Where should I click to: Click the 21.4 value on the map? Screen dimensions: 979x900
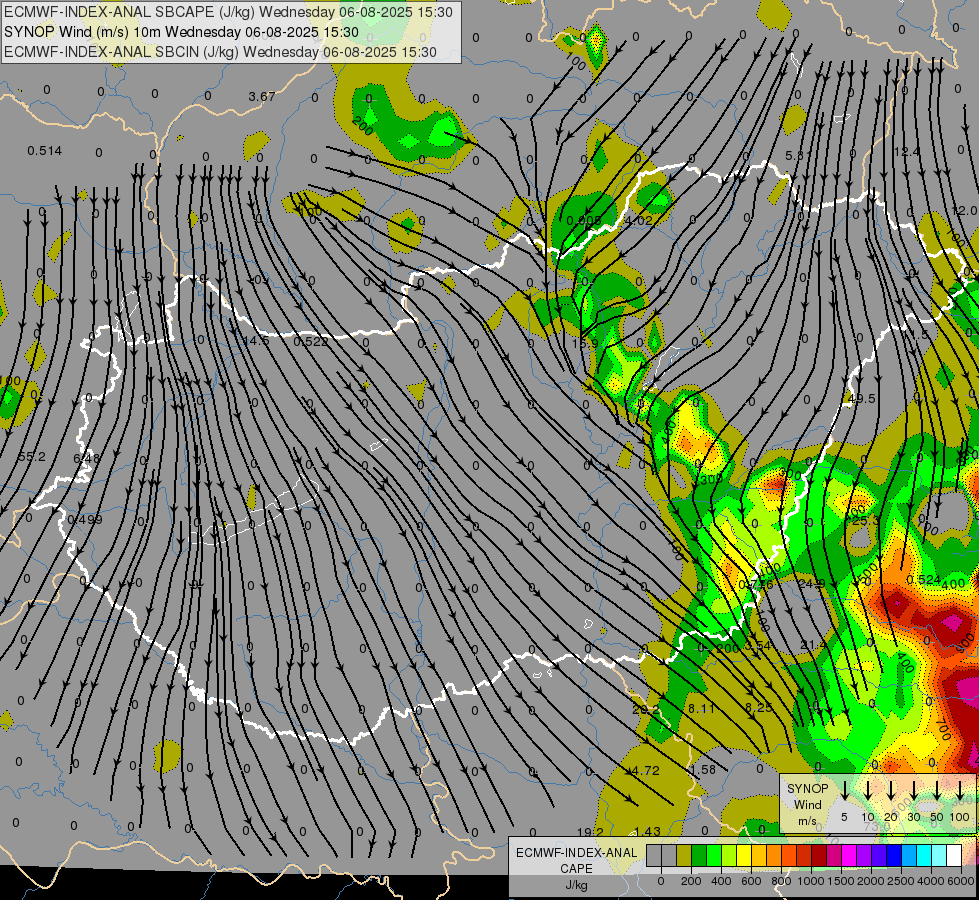[x=814, y=645]
